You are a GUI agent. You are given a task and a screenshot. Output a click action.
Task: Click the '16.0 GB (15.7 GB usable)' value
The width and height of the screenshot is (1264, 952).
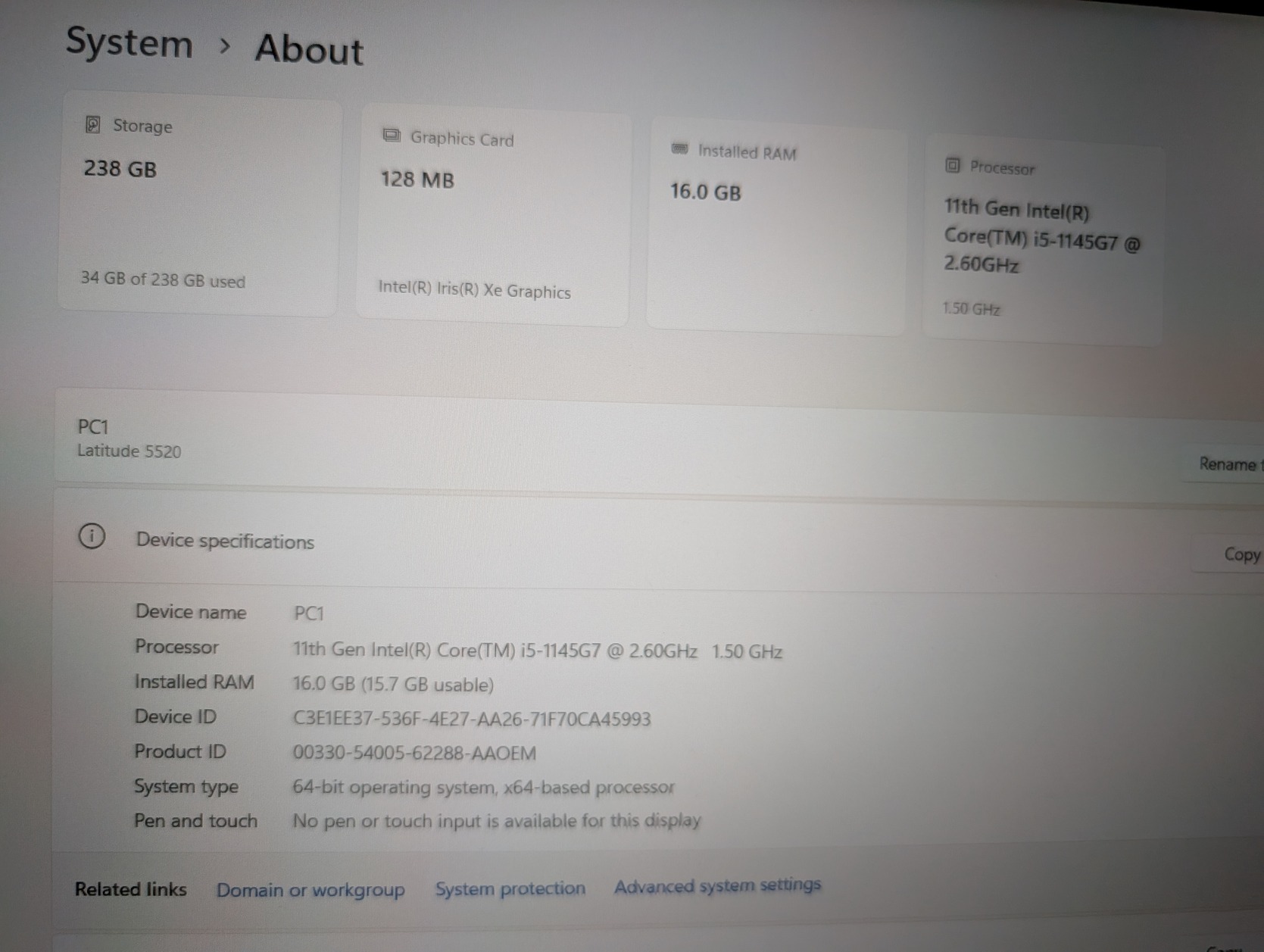click(x=393, y=685)
